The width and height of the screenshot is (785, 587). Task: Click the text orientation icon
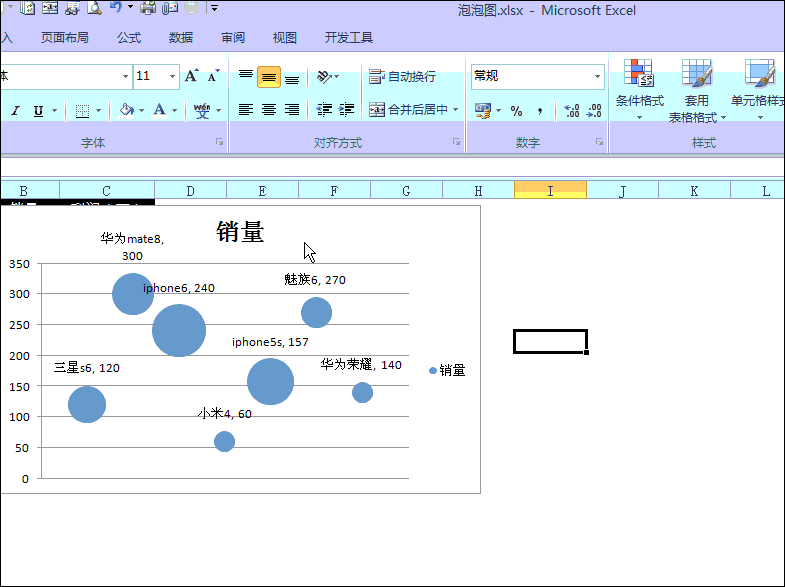point(324,77)
